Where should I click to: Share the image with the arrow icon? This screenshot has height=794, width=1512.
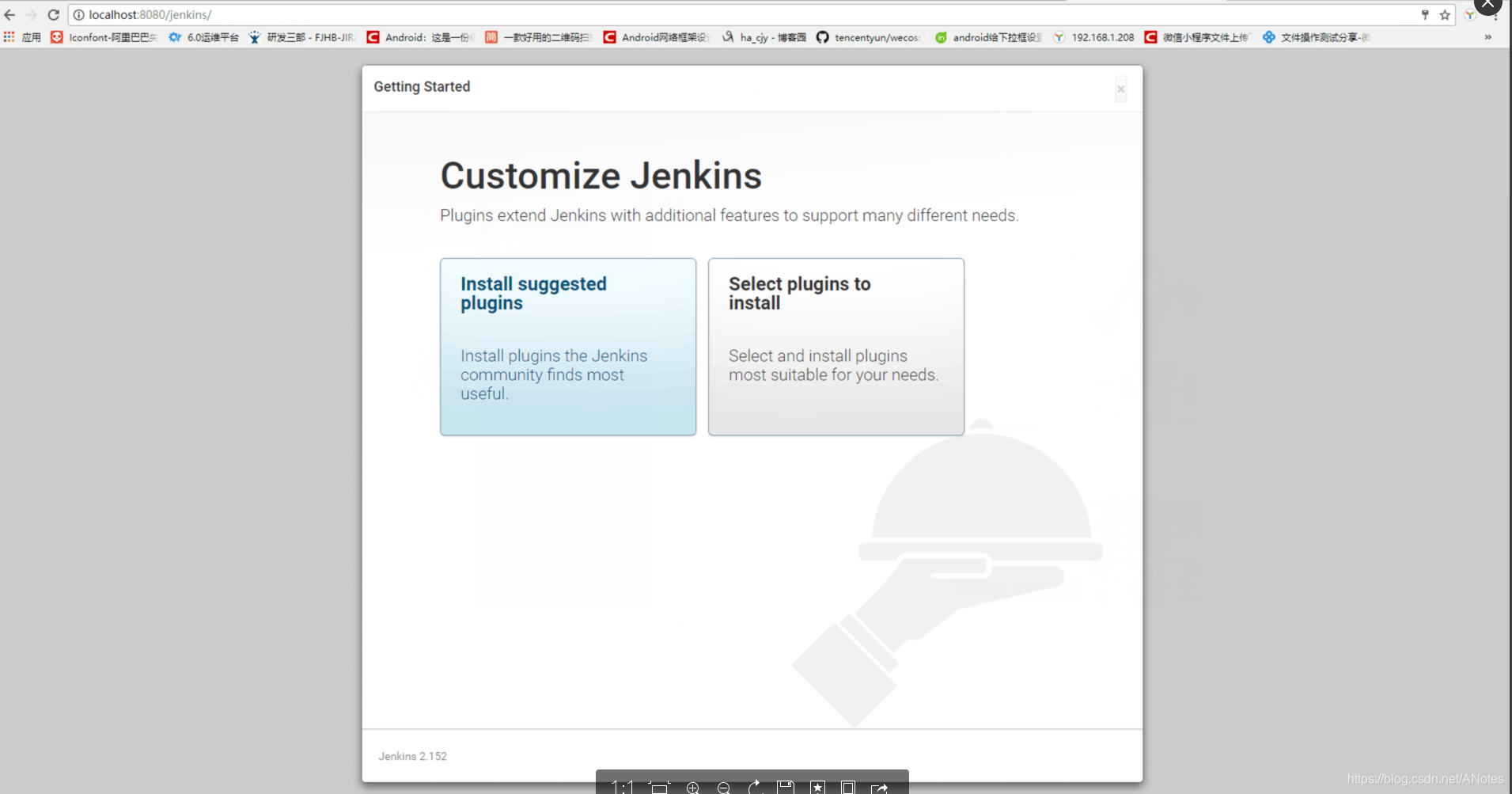(x=880, y=788)
